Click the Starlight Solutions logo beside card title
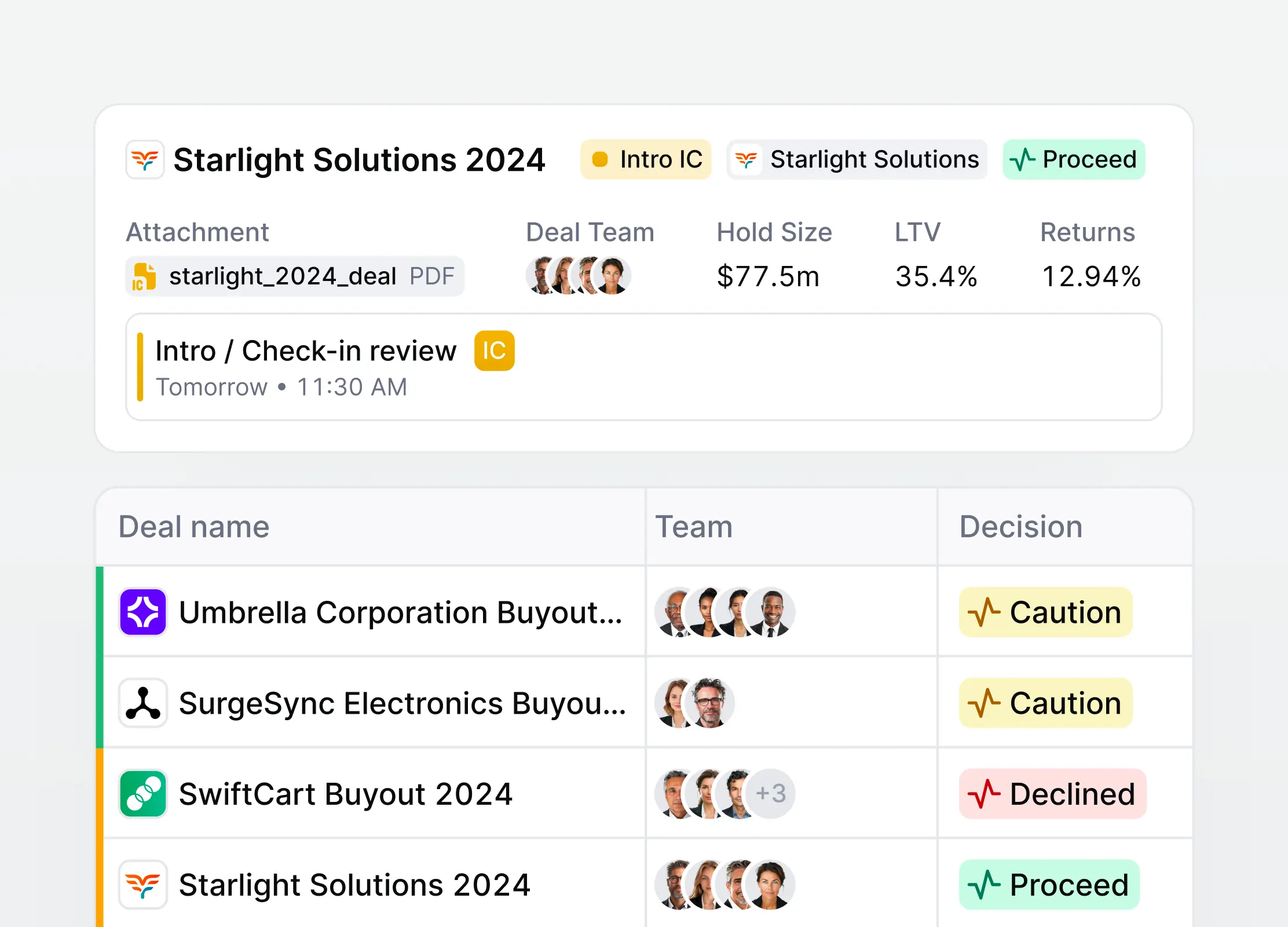The width and height of the screenshot is (1288, 927). coord(145,160)
